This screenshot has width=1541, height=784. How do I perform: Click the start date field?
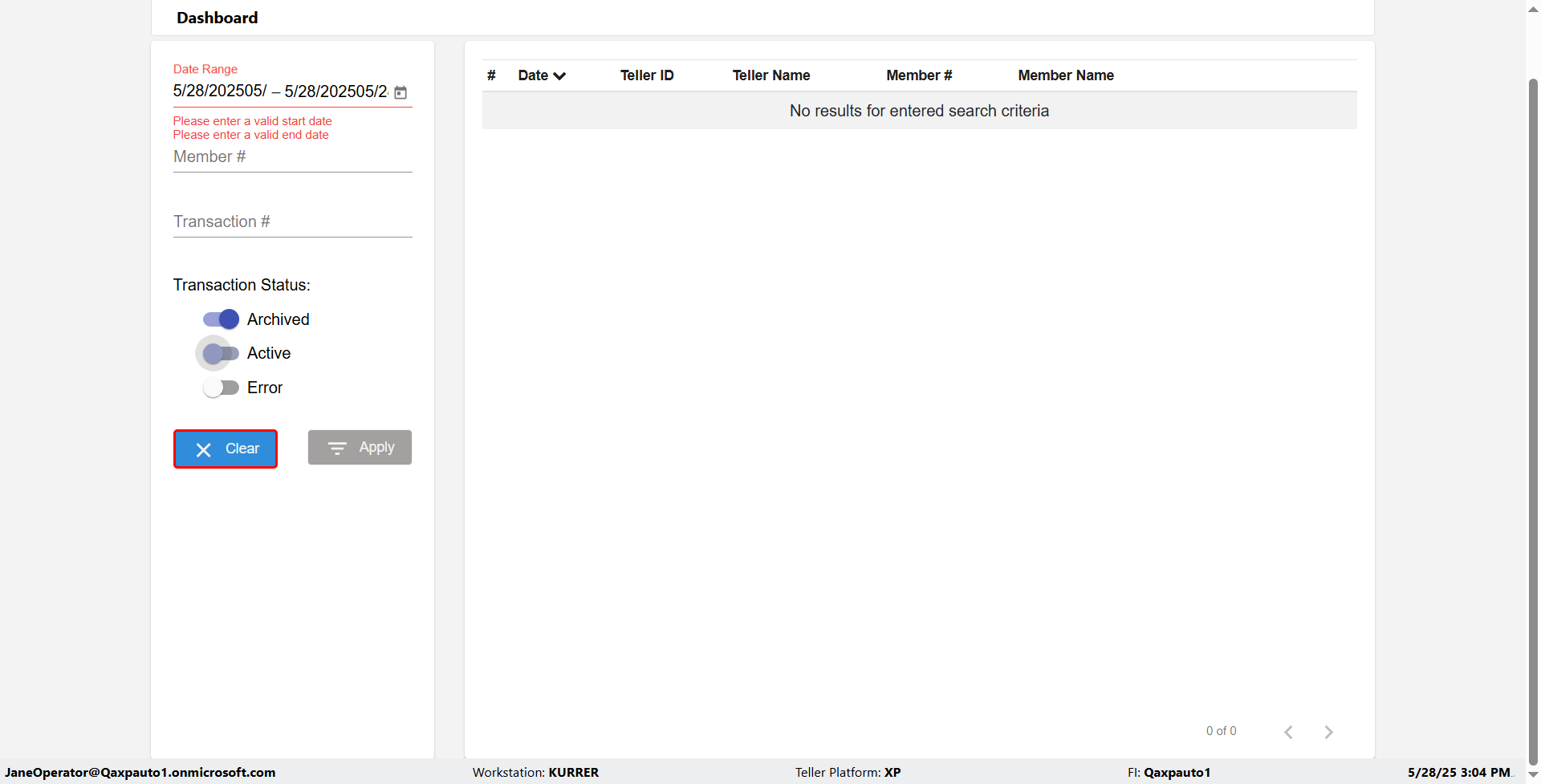point(220,91)
